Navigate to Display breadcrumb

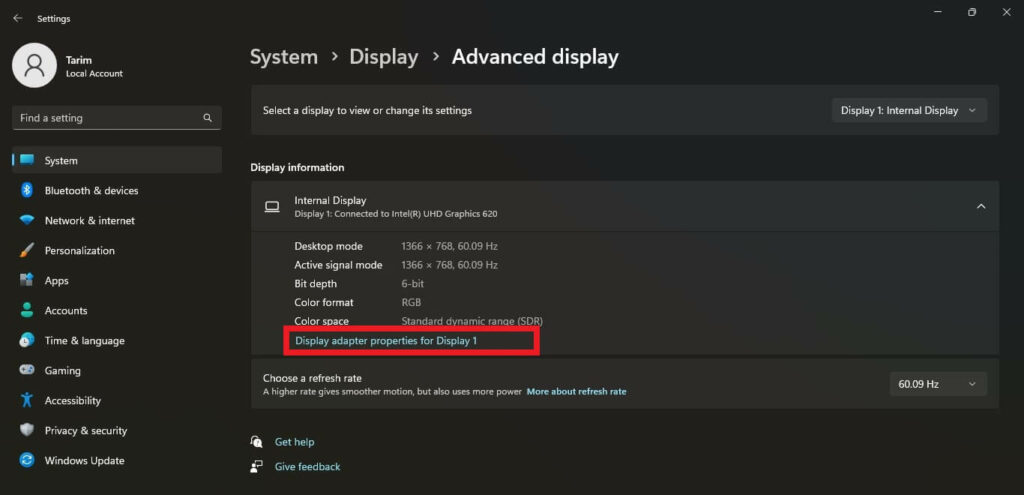click(383, 57)
